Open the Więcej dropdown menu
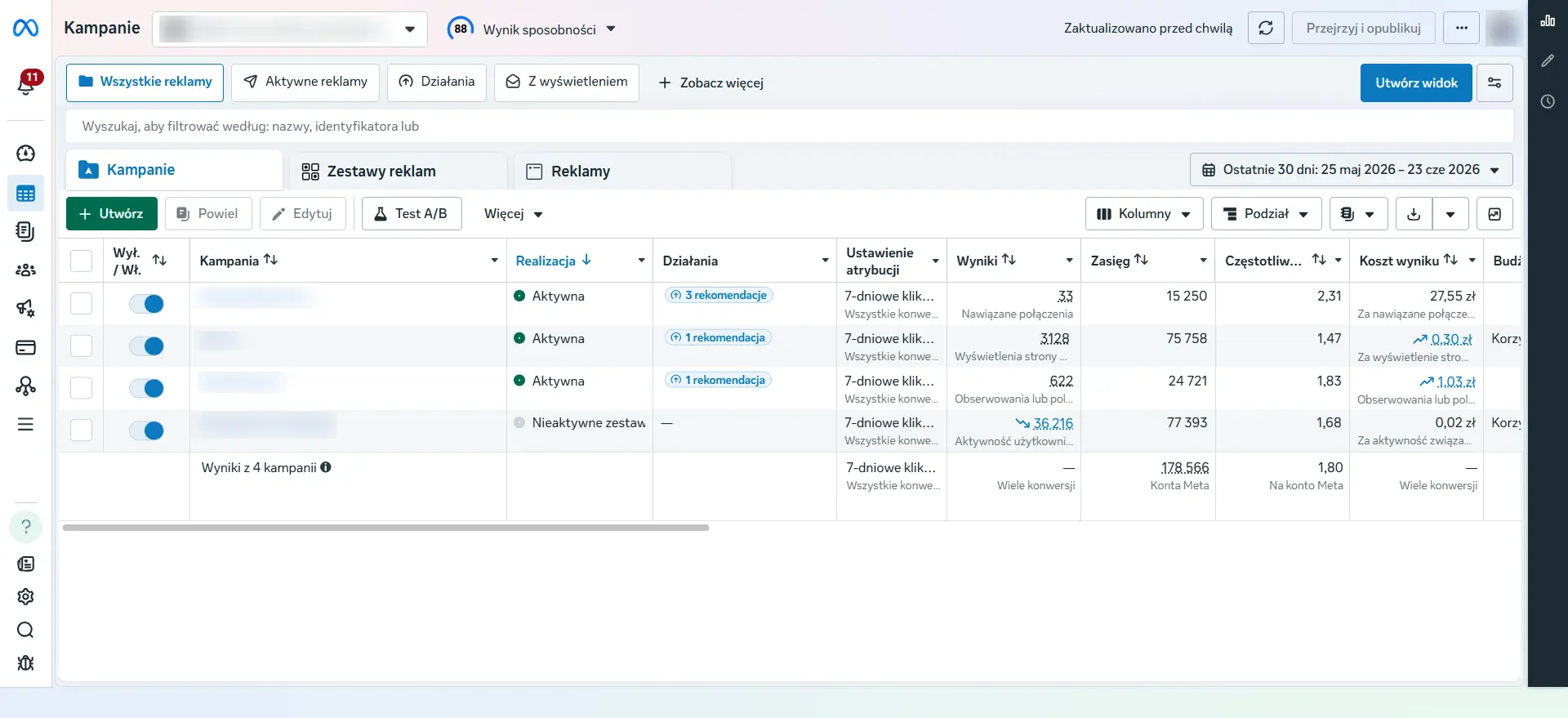 (x=513, y=214)
